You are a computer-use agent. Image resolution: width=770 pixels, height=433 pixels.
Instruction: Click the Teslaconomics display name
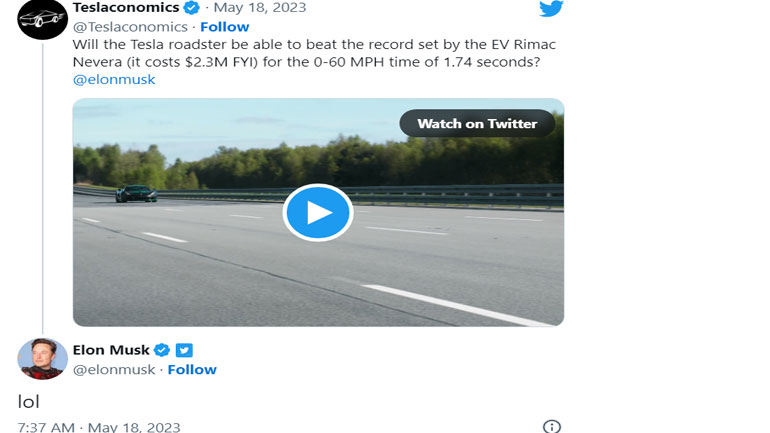click(x=125, y=8)
